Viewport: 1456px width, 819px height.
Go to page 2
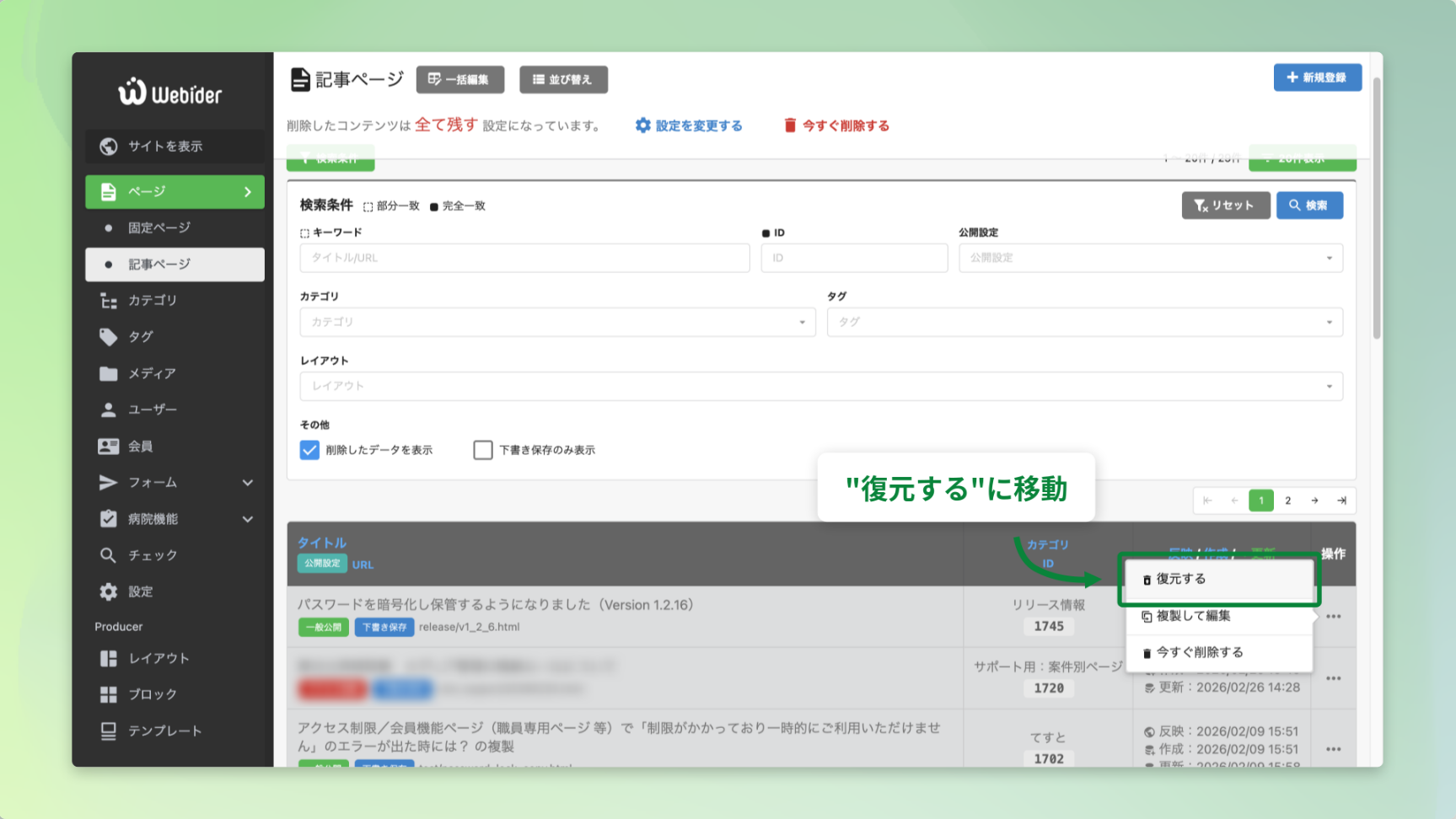1287,500
